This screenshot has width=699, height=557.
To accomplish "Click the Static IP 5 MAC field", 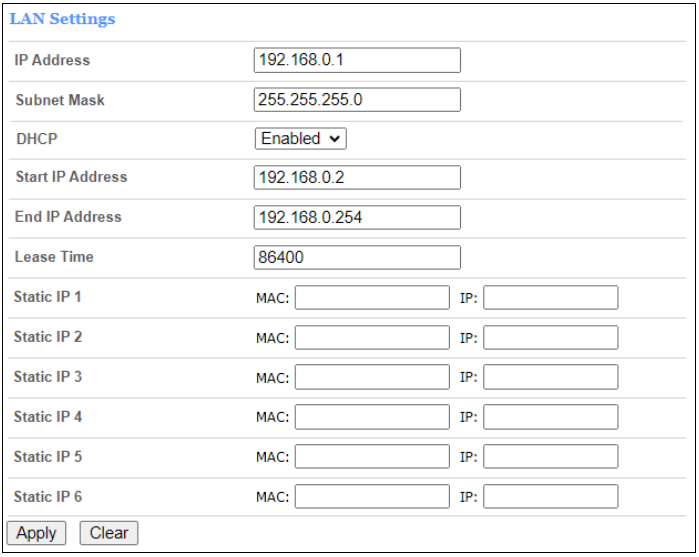I will click(x=372, y=457).
